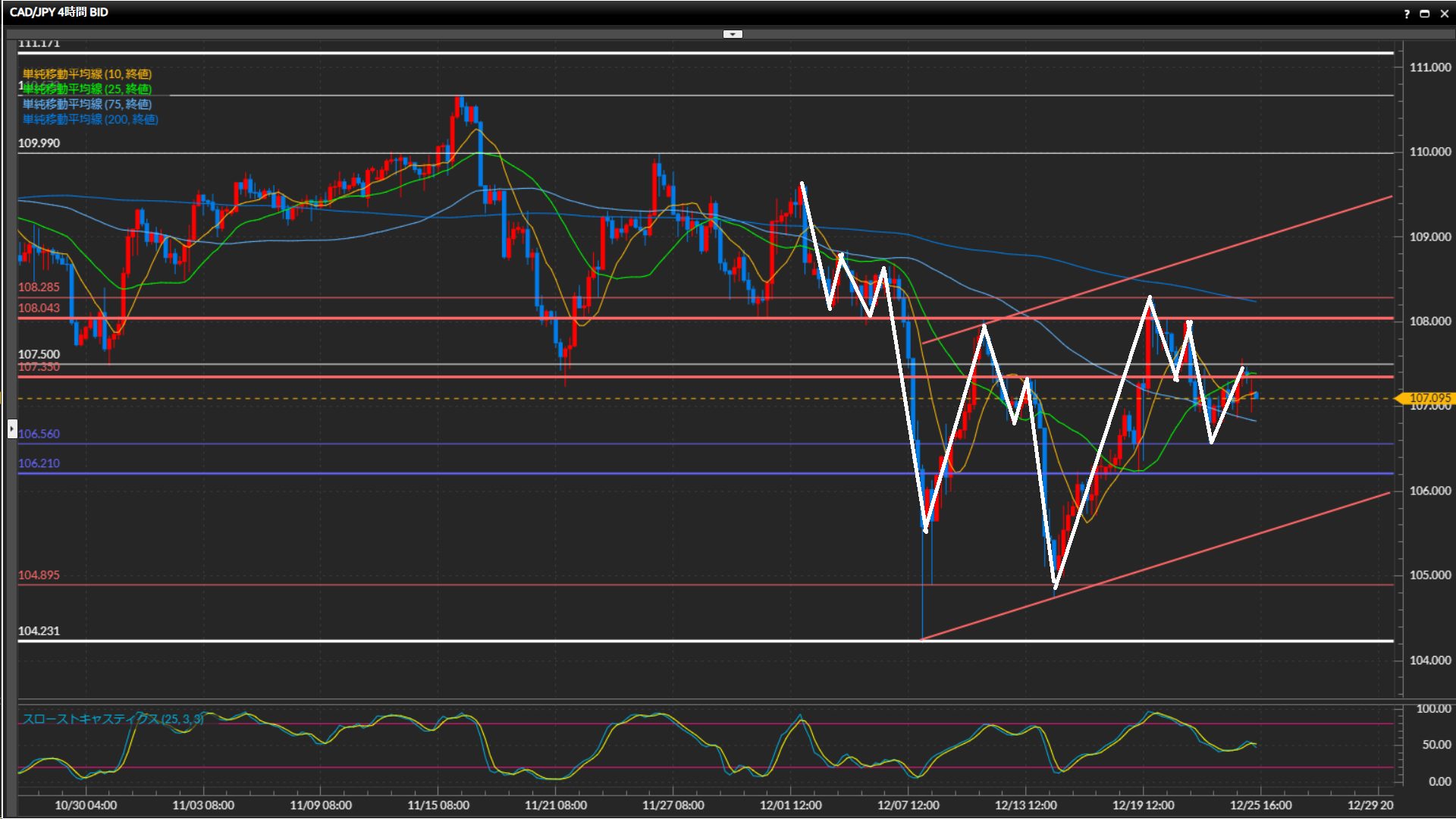Image resolution: width=1456 pixels, height=819 pixels.
Task: Click the 110.000 price axis label
Action: [x=1429, y=152]
